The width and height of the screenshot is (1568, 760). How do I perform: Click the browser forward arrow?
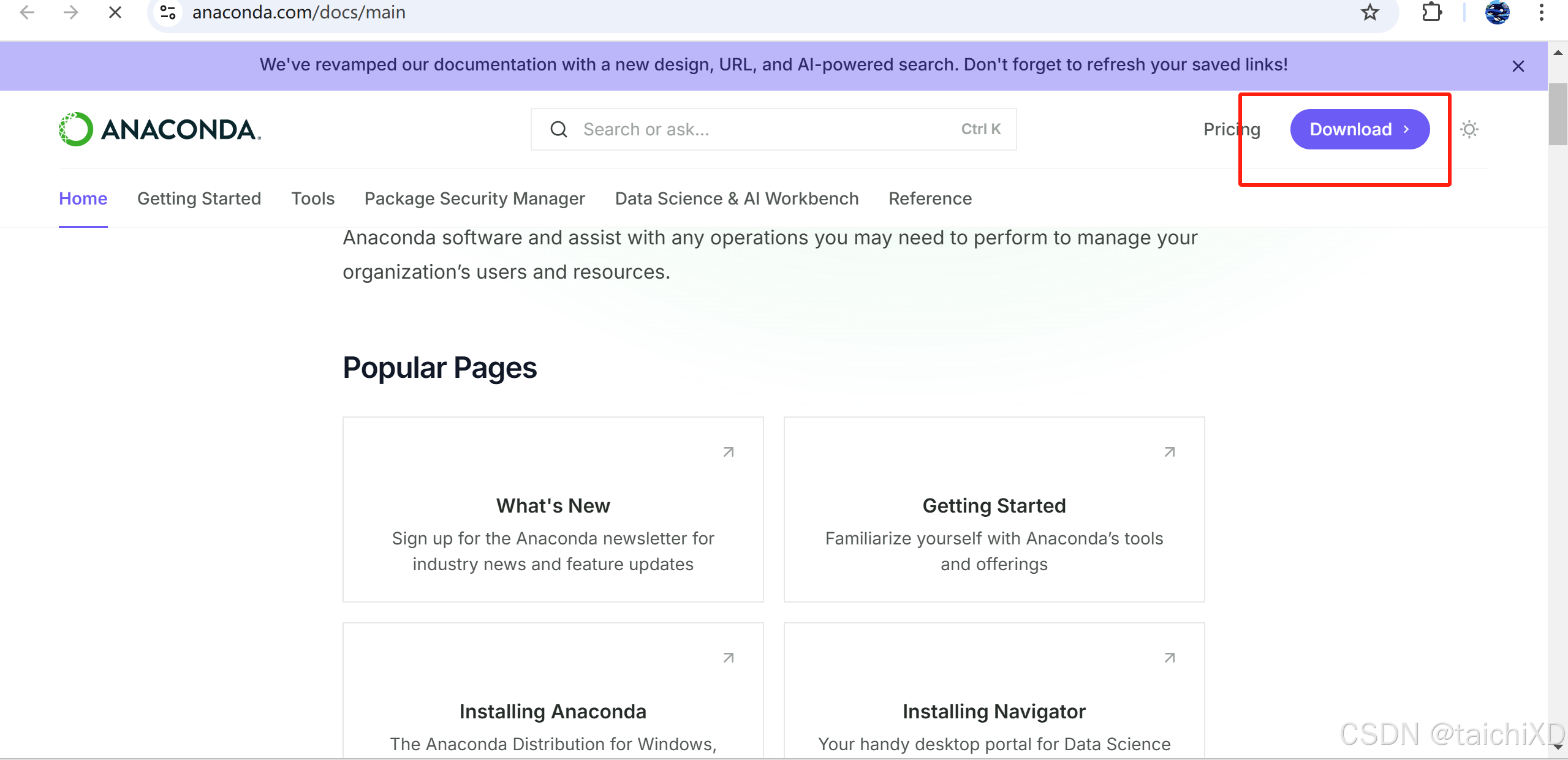click(71, 12)
